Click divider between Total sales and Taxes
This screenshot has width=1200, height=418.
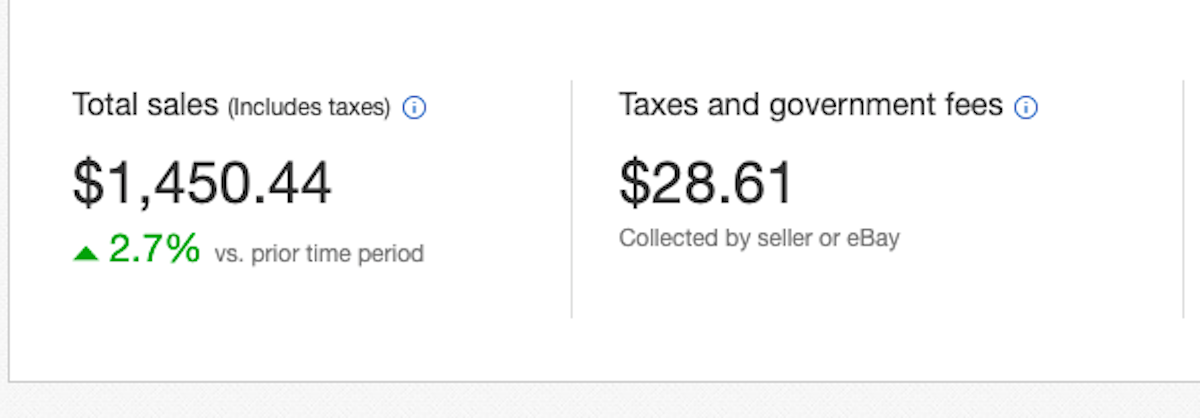(572, 199)
